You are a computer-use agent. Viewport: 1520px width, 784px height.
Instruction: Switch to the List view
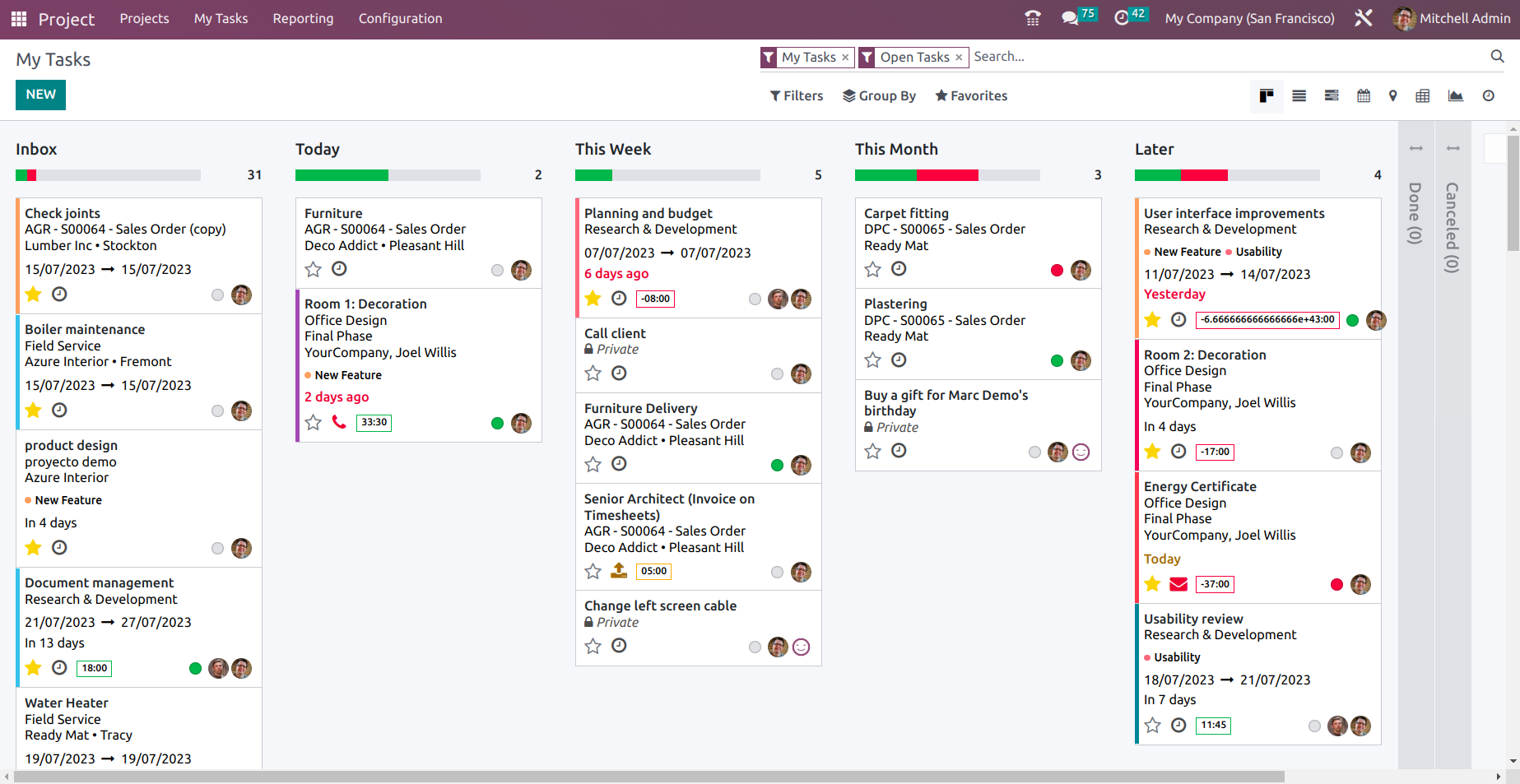(x=1299, y=95)
